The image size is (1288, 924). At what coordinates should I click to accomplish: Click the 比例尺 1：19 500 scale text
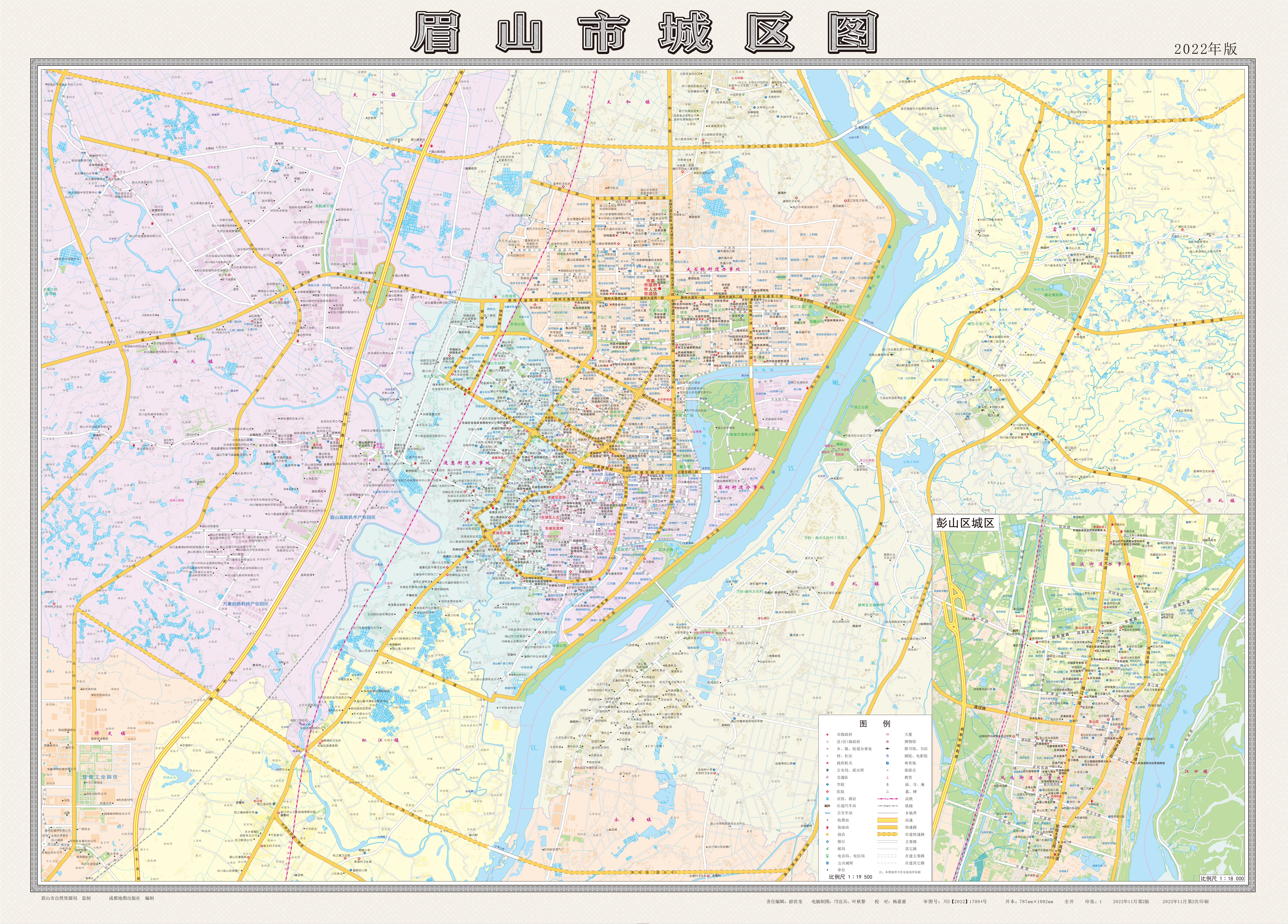(851, 877)
